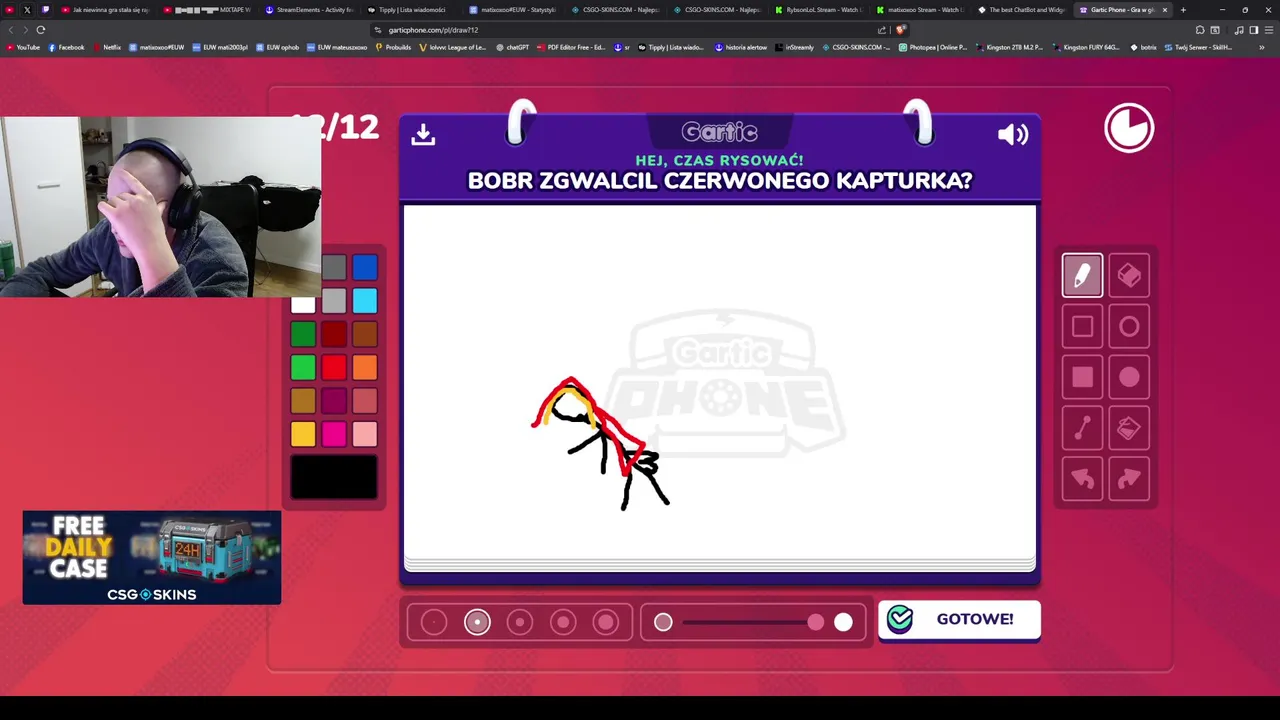Choose the filled circle shape tool

pyautogui.click(x=1129, y=377)
